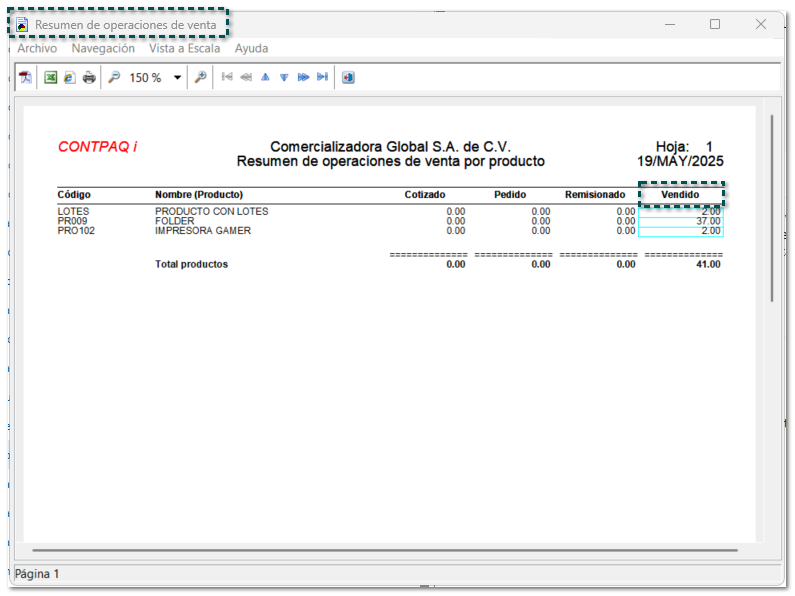Click the zoom in magnifier
795x596 pixels.
pyautogui.click(x=200, y=77)
